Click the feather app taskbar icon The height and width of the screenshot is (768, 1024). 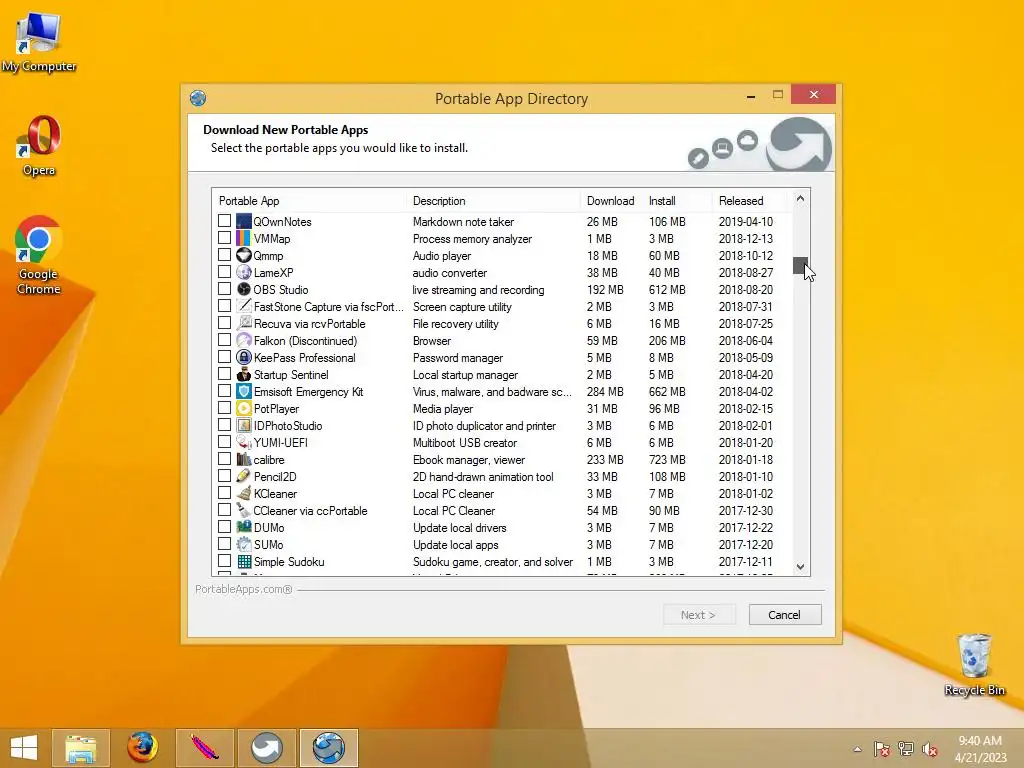204,748
